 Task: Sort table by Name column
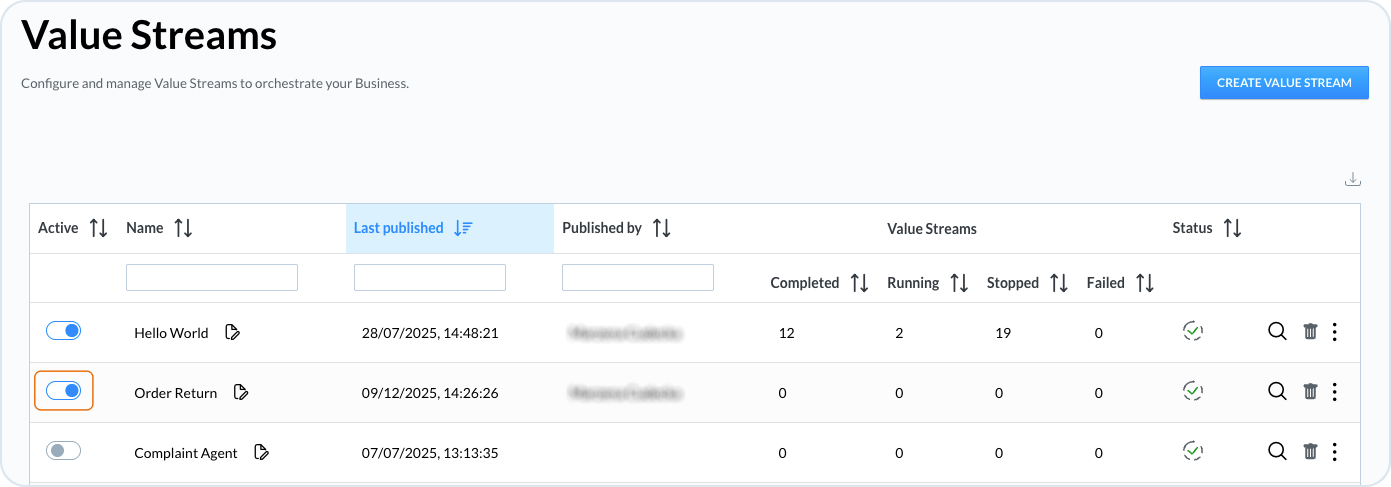coord(183,228)
